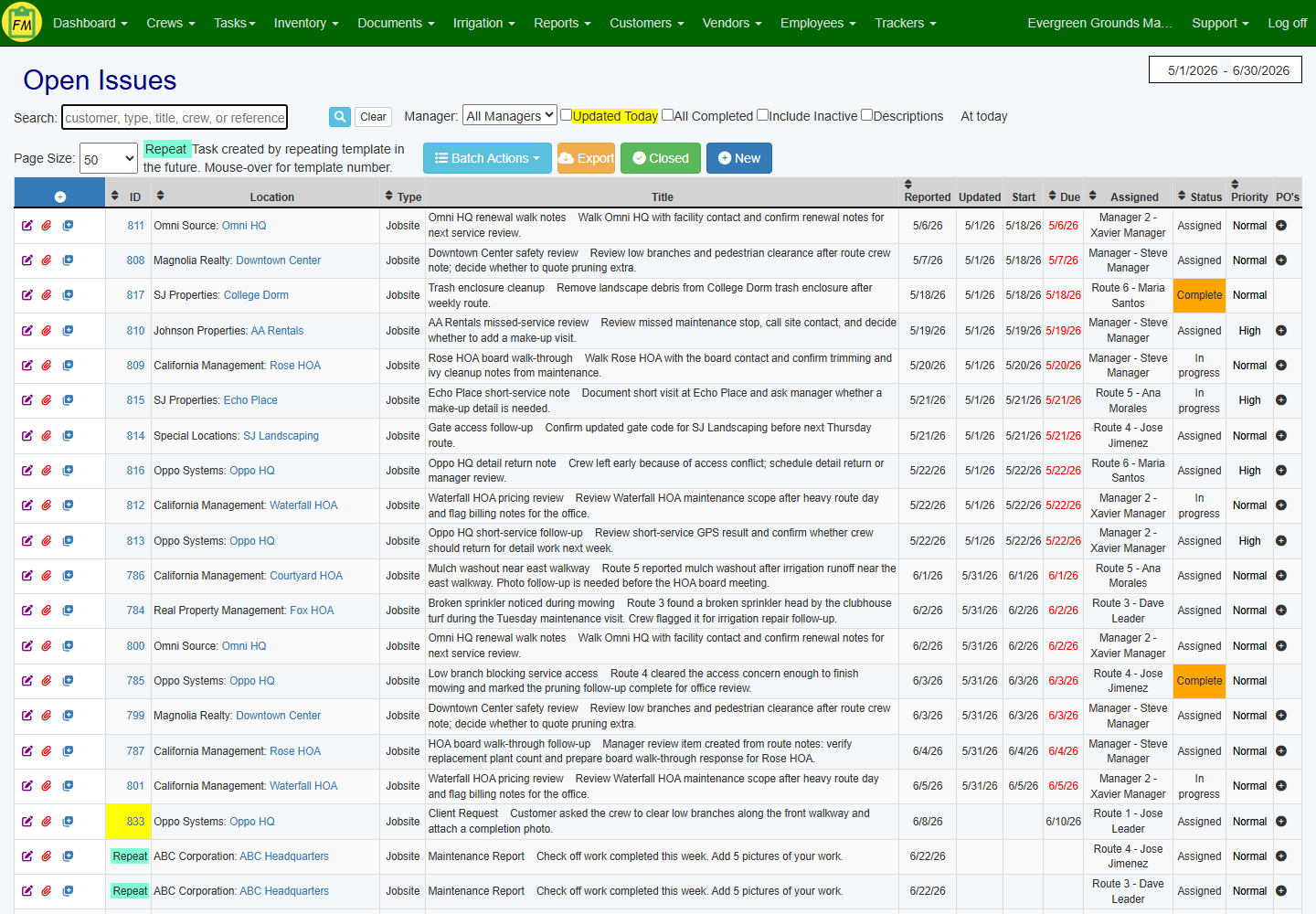Tick the Descriptions checkbox
1316x914 pixels.
click(x=866, y=115)
